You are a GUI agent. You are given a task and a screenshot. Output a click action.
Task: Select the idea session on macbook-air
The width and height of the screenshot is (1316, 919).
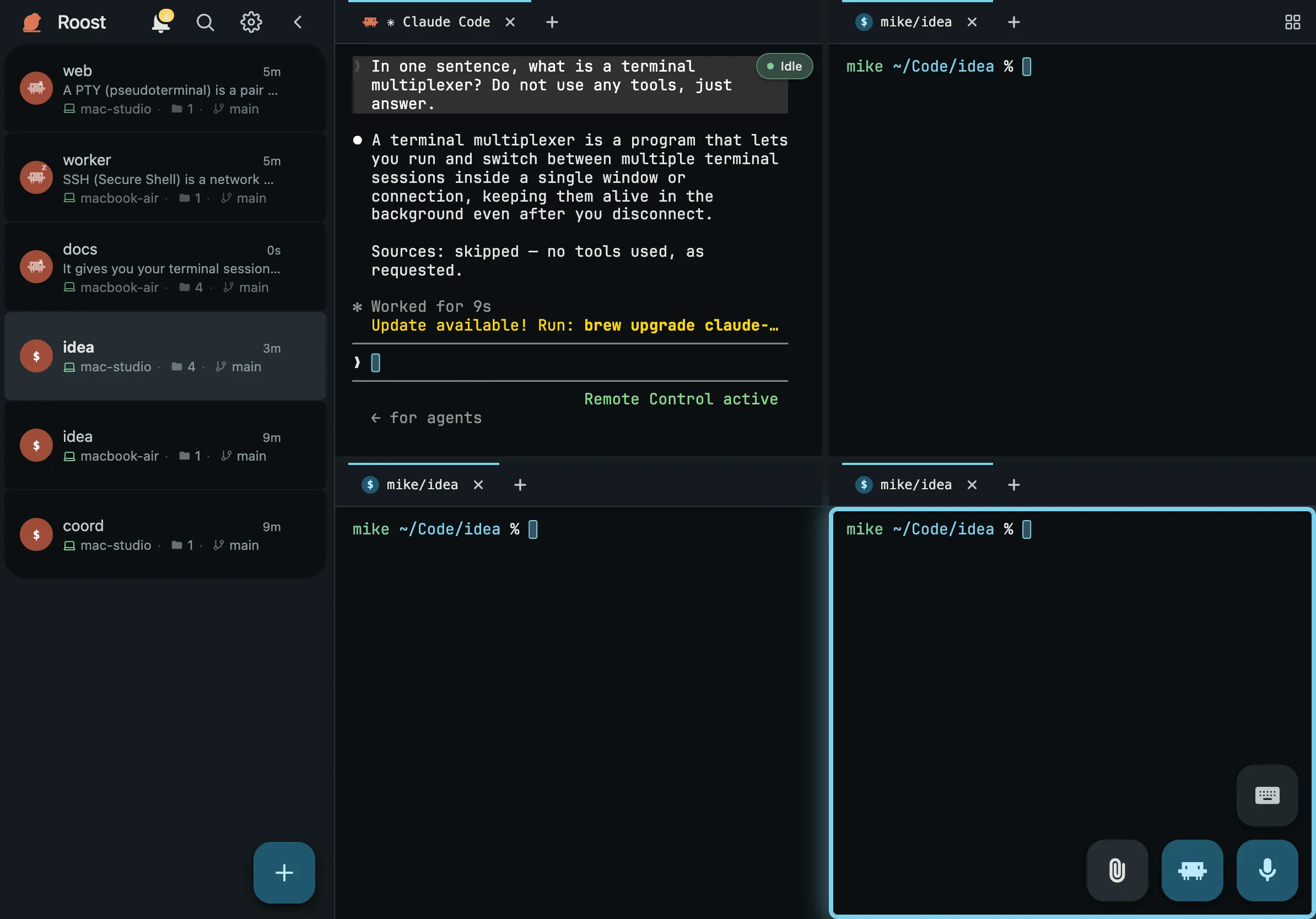[165, 446]
